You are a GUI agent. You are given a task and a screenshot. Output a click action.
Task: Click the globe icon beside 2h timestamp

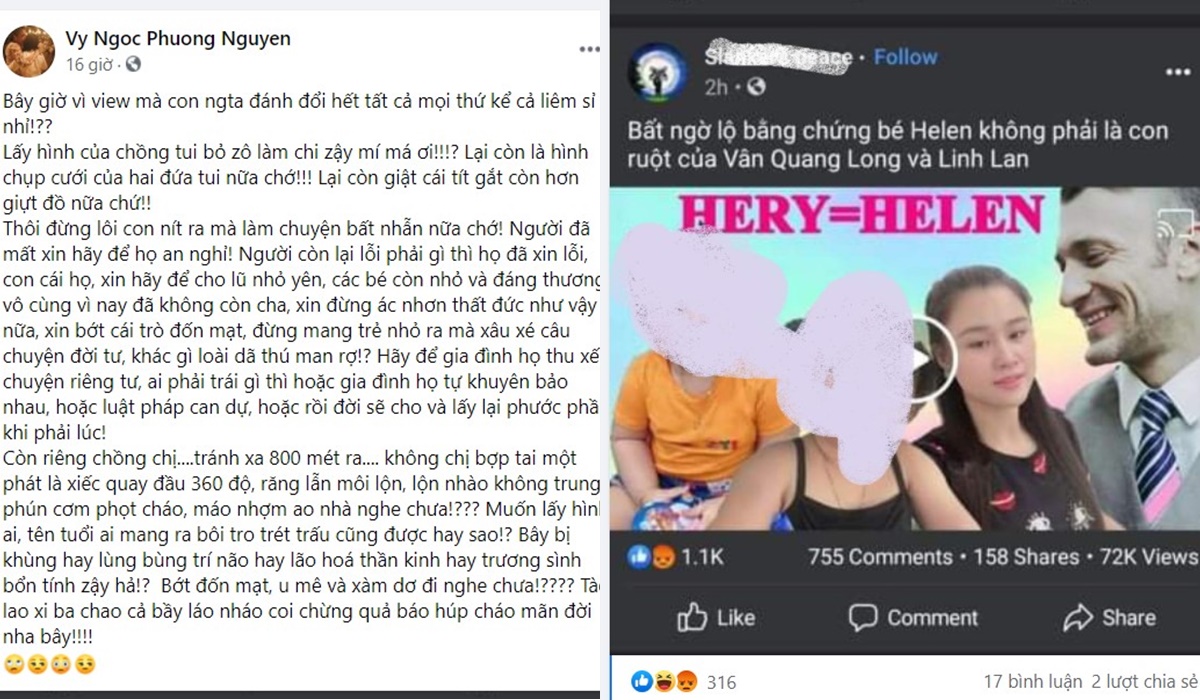click(756, 88)
